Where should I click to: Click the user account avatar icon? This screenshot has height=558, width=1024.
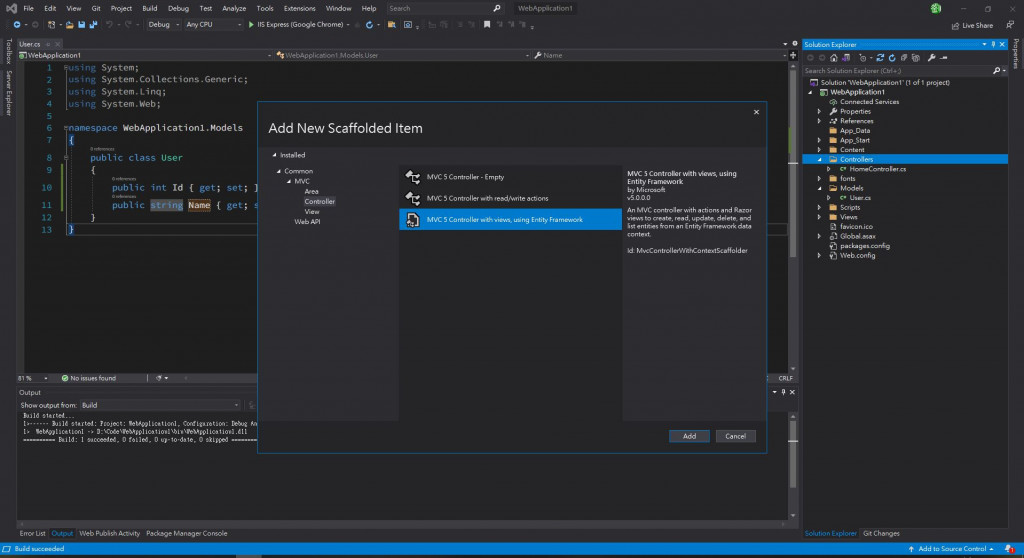coord(936,8)
